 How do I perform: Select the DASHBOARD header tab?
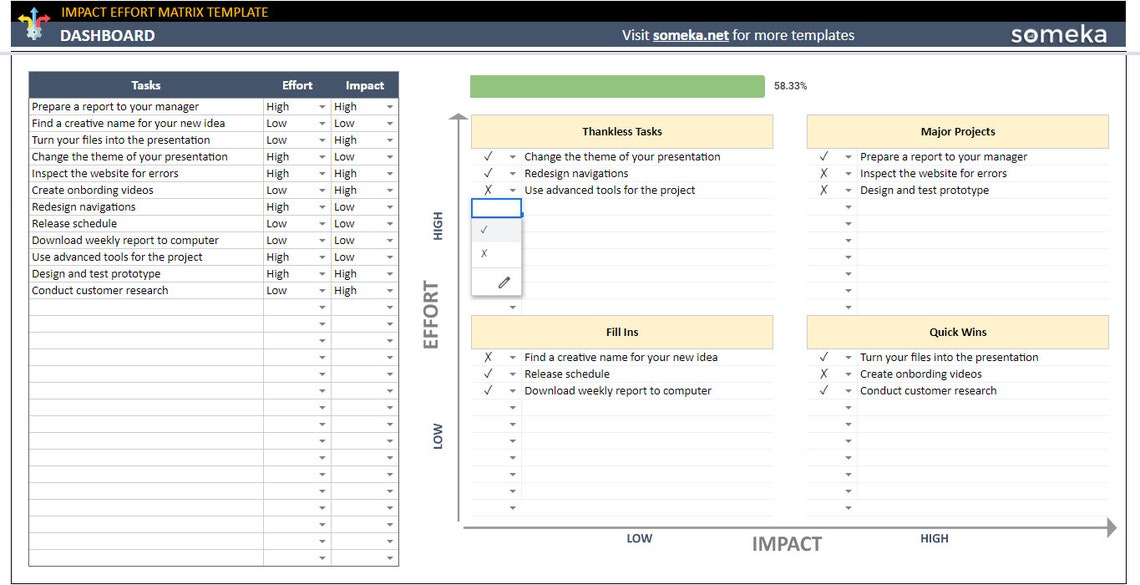click(x=108, y=35)
